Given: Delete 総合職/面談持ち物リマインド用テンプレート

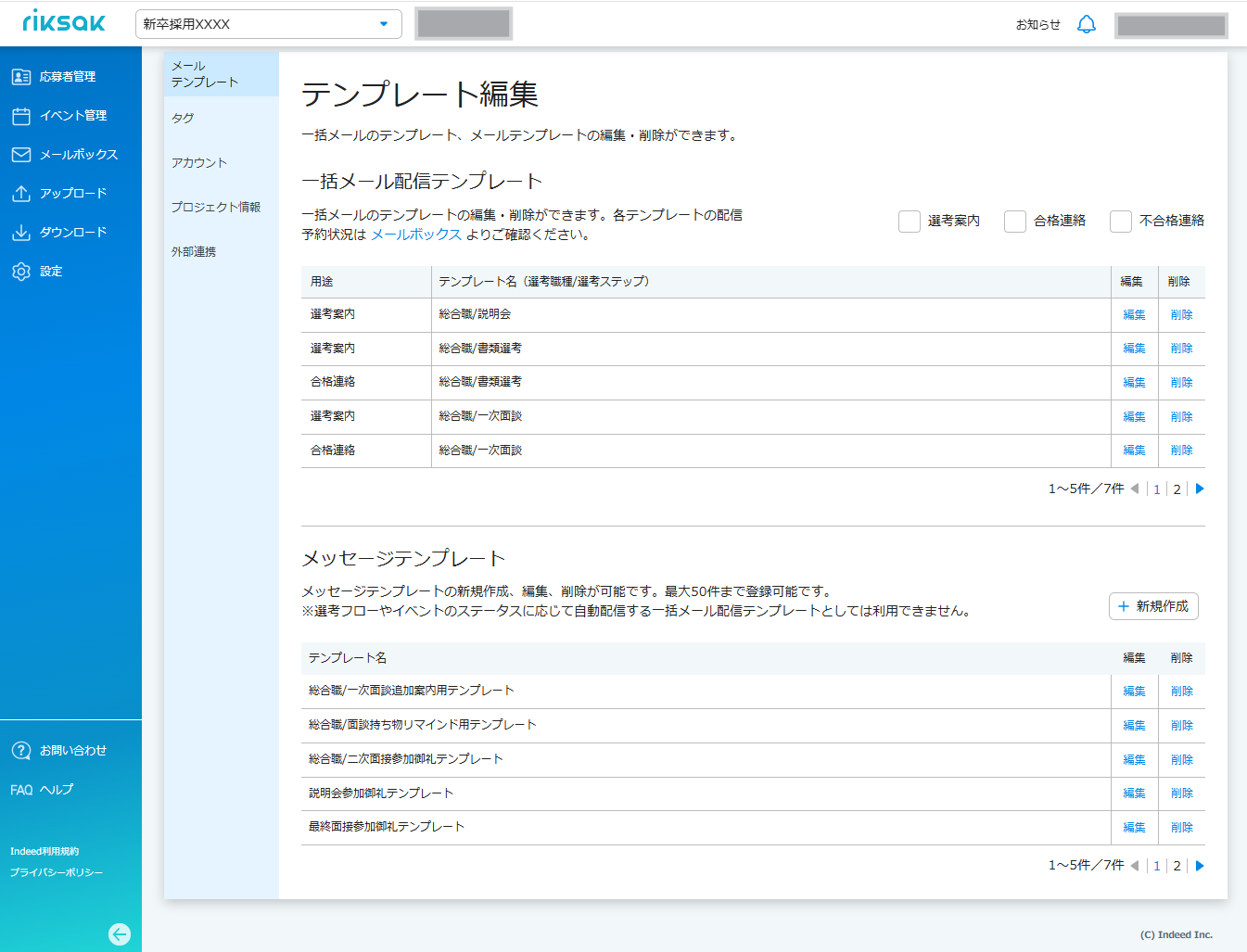Looking at the screenshot, I should coord(1181,726).
